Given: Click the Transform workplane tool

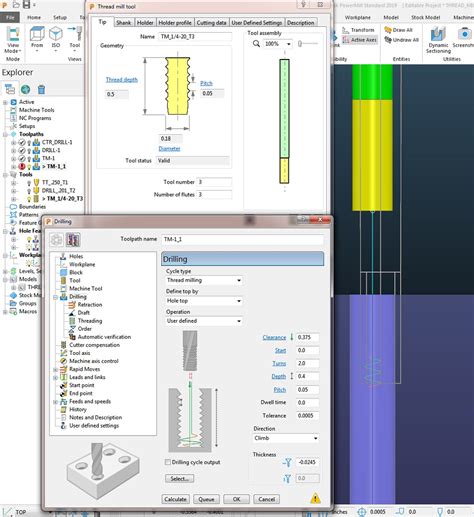Looking at the screenshot, I should [358, 30].
